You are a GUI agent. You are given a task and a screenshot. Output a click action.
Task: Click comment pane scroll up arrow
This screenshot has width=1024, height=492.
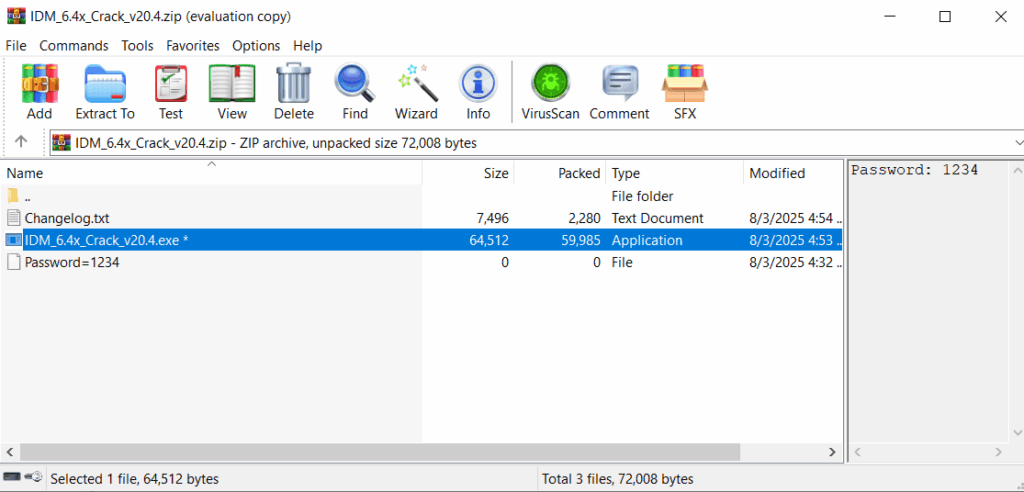point(1017,171)
